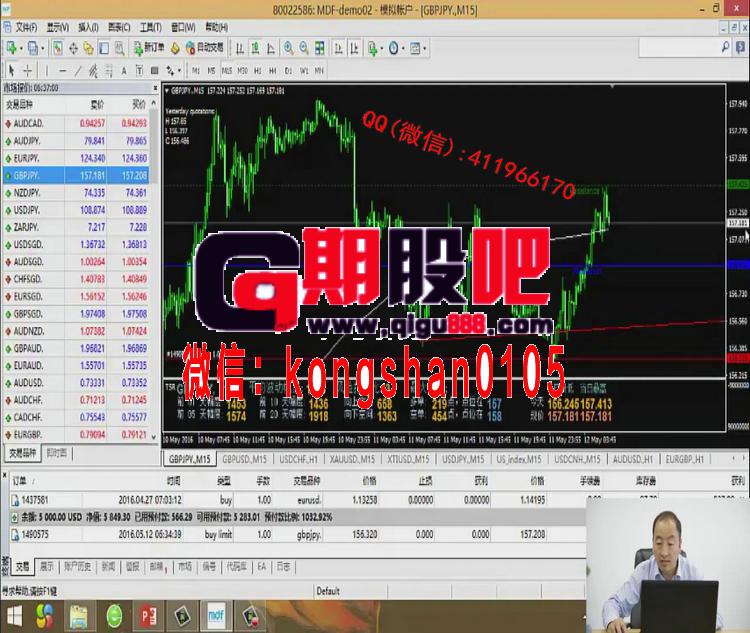Viewport: 750px width, 633px height.
Task: Open the Indicators list icon
Action: 372,48
